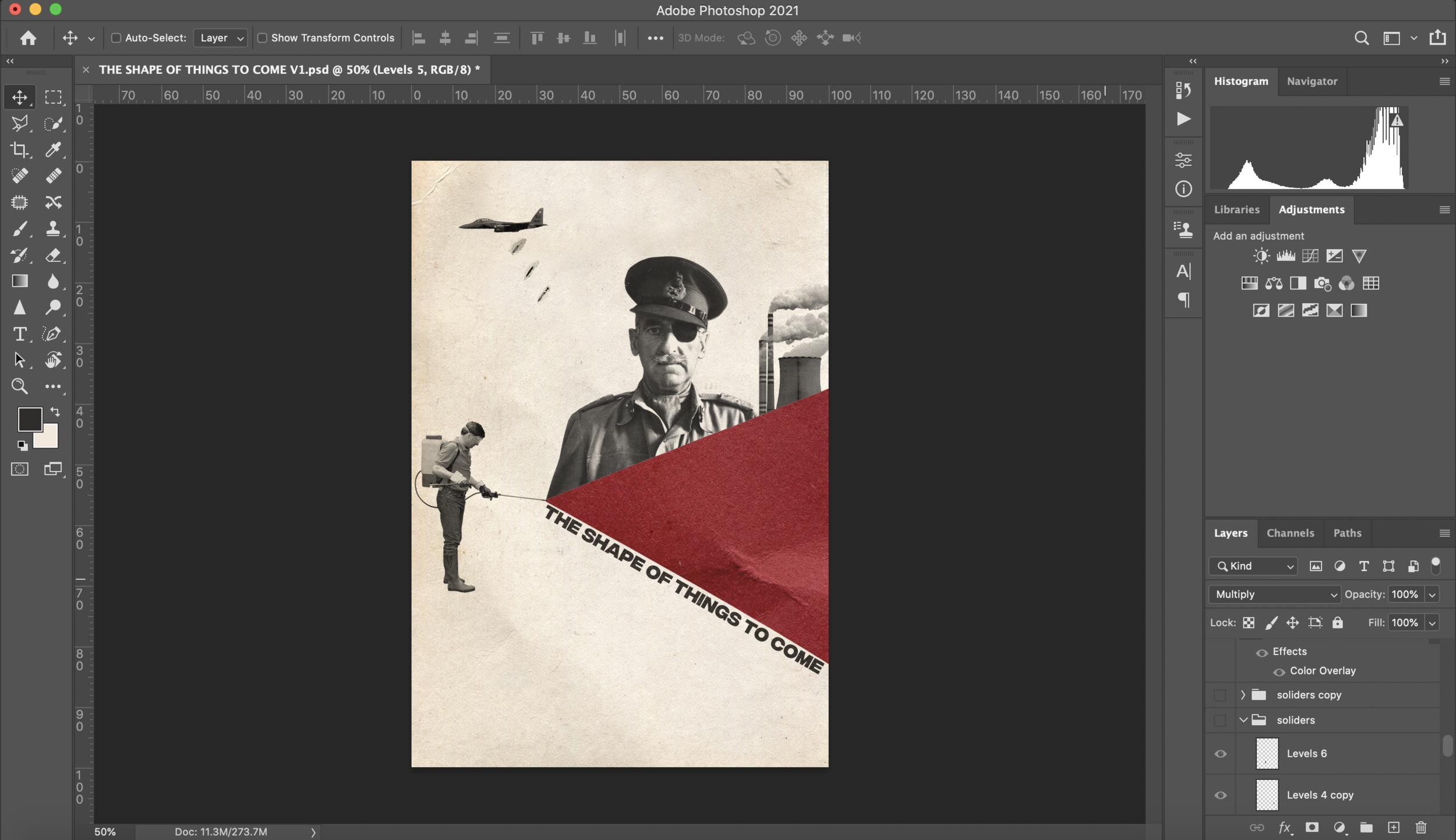Open the Multiply blend mode dropdown

pos(1274,594)
